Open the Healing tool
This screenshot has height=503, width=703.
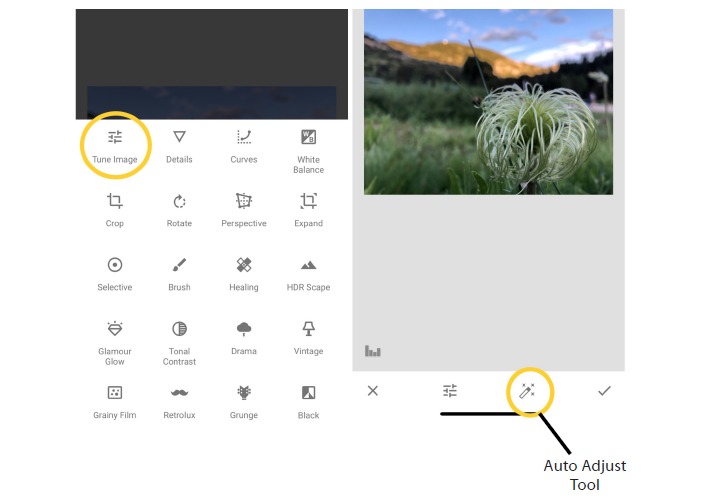pyautogui.click(x=244, y=274)
